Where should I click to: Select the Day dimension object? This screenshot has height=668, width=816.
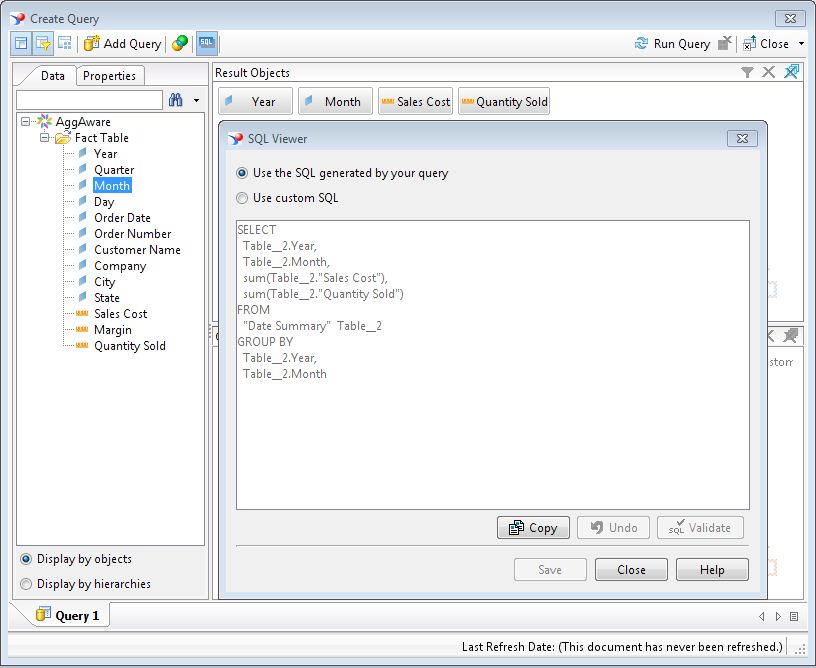(104, 202)
